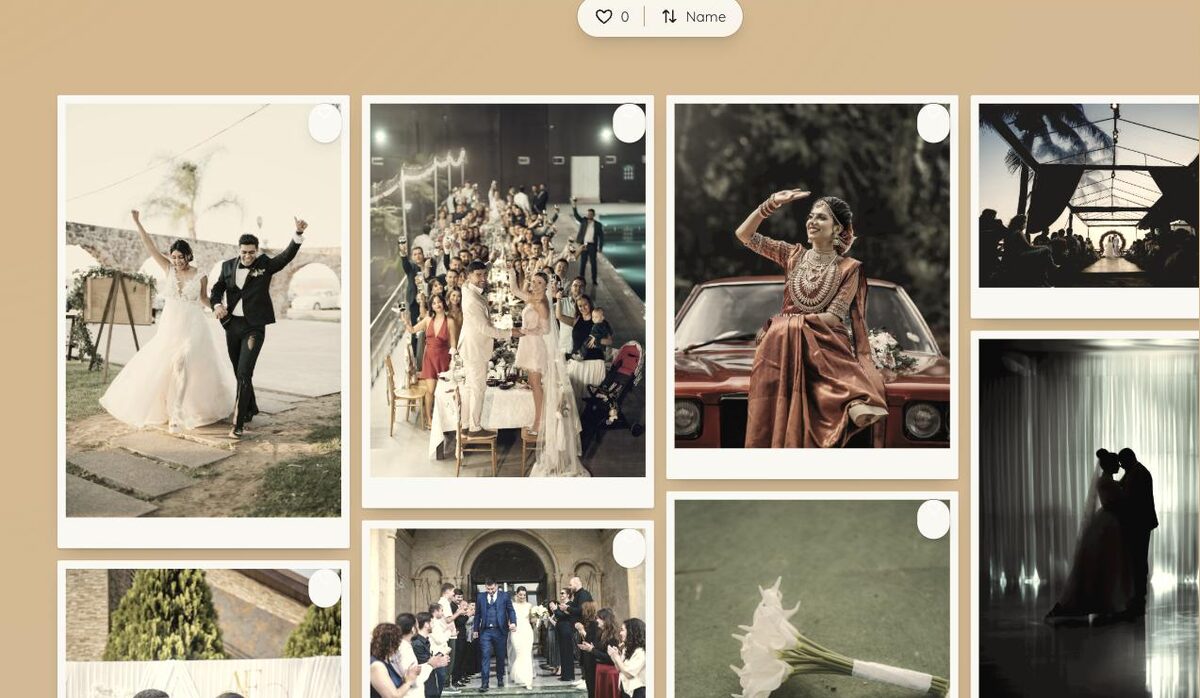This screenshot has height=698, width=1200.
Task: Open the long table toast photo
Action: [x=508, y=290]
